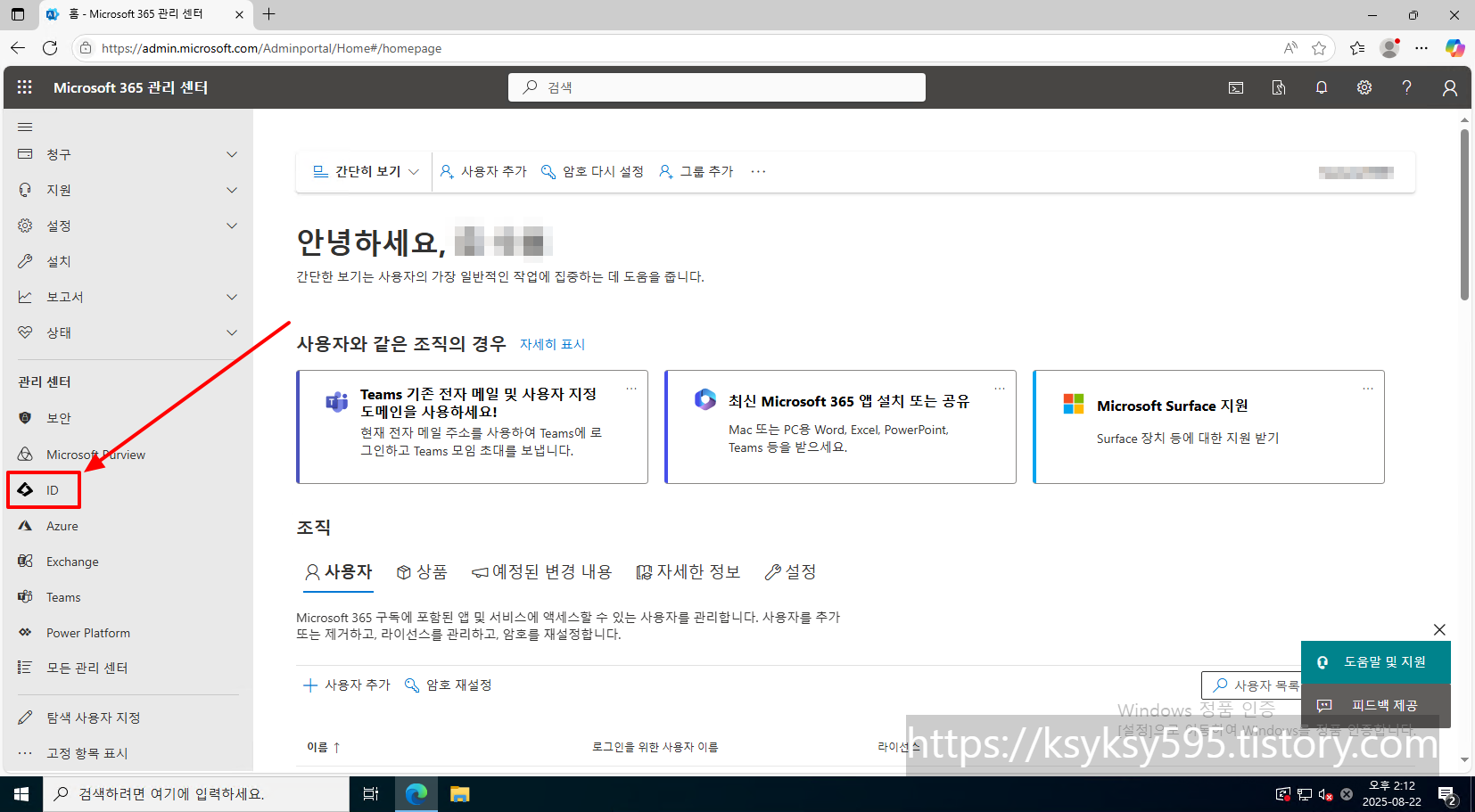The height and width of the screenshot is (812, 1475).
Task: Open Cloud Shell icon in header
Action: (x=1236, y=87)
